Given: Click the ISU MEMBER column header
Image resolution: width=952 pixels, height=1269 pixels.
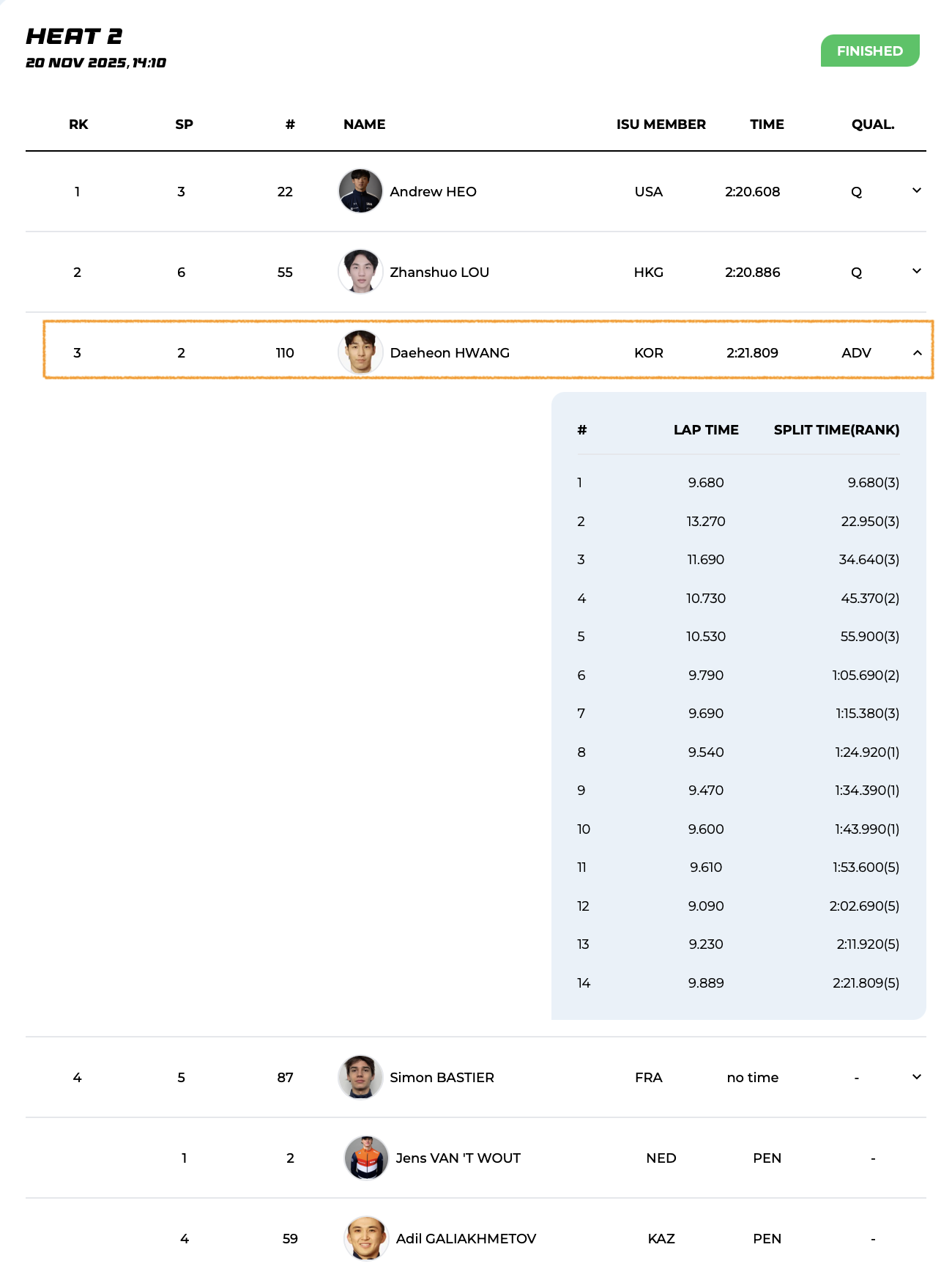Looking at the screenshot, I should (661, 125).
